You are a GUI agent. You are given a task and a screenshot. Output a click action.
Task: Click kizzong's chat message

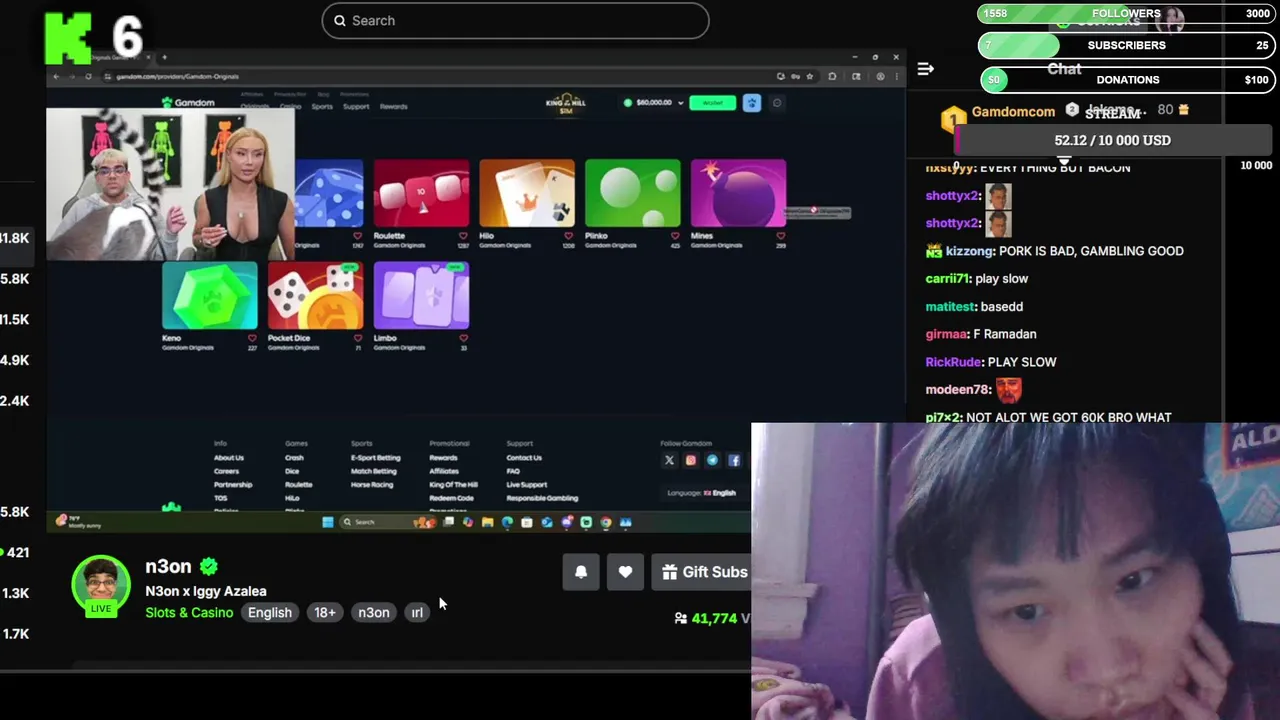(x=1055, y=251)
